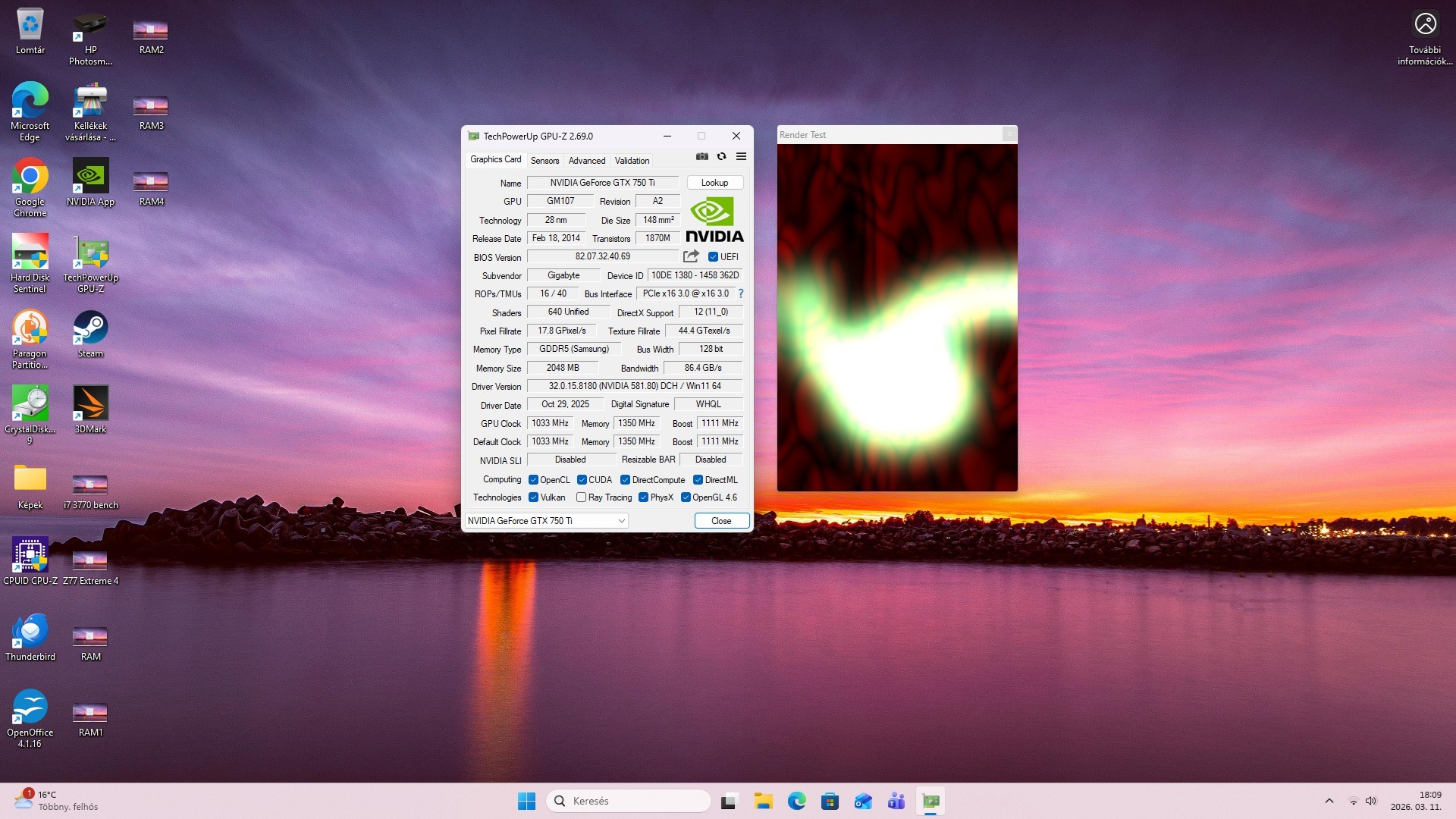Click the GPU-Z refresh icon

point(721,156)
